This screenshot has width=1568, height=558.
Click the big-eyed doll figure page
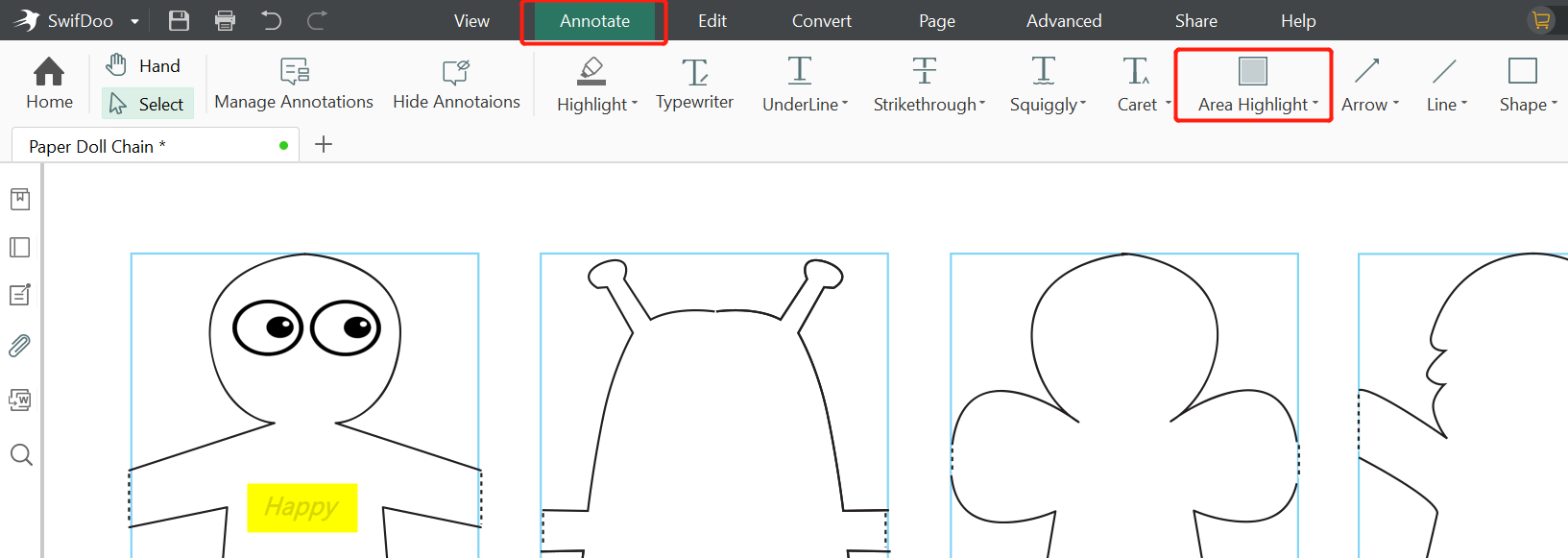304,405
